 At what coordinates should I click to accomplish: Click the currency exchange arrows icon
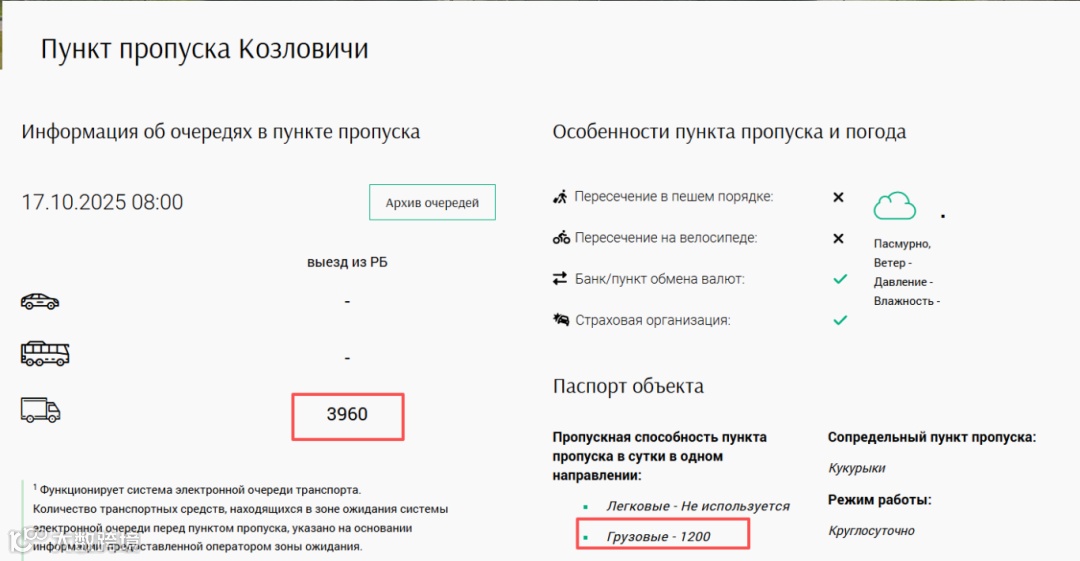[x=559, y=278]
